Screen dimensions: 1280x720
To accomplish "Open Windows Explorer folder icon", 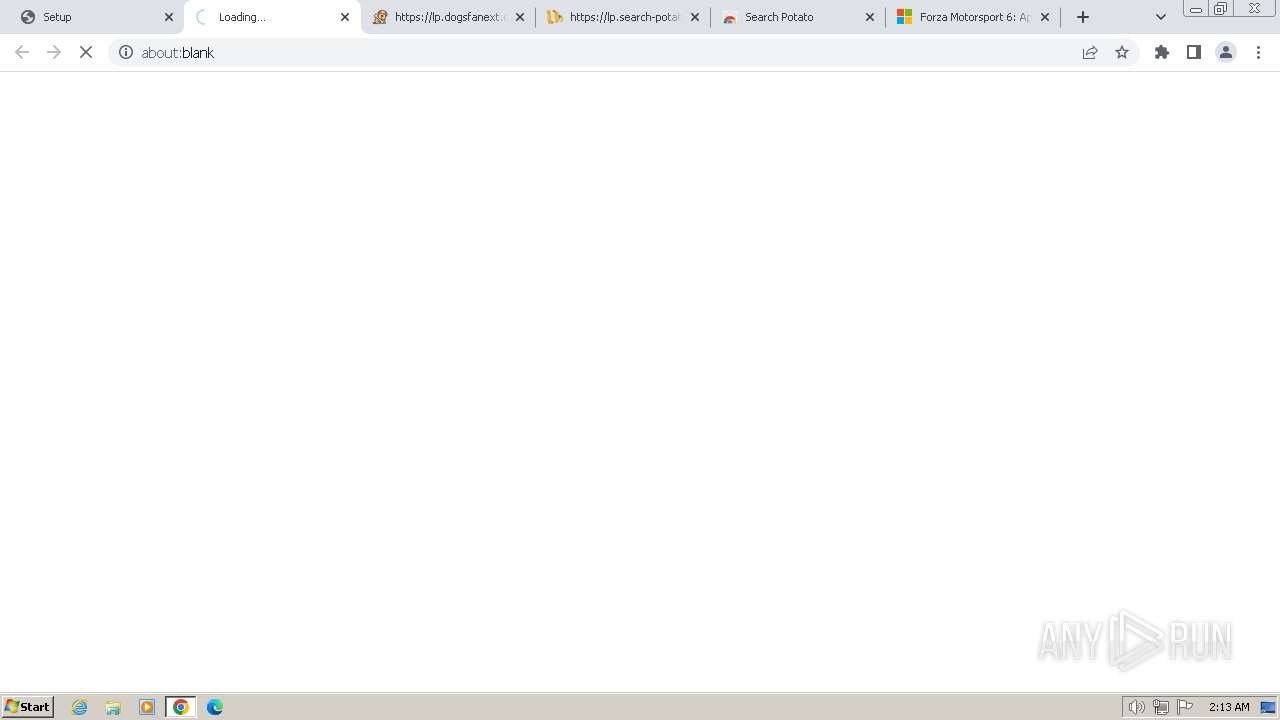I will (113, 707).
